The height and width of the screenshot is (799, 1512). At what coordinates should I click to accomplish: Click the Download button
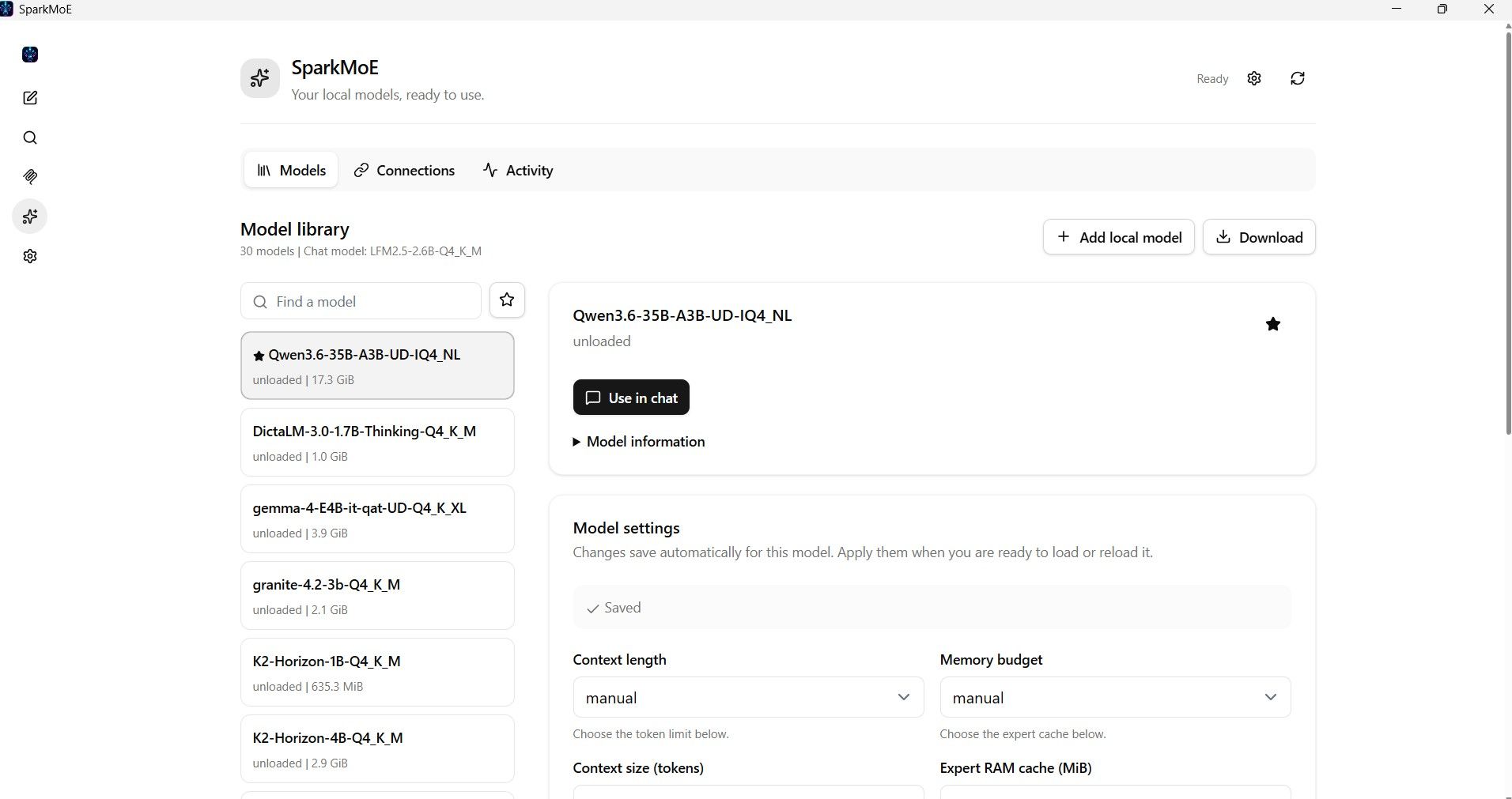(1259, 237)
